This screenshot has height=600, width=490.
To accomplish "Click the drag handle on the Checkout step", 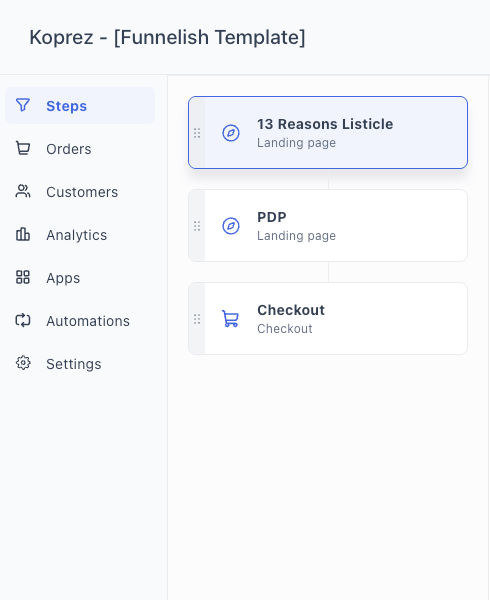I will (x=197, y=319).
